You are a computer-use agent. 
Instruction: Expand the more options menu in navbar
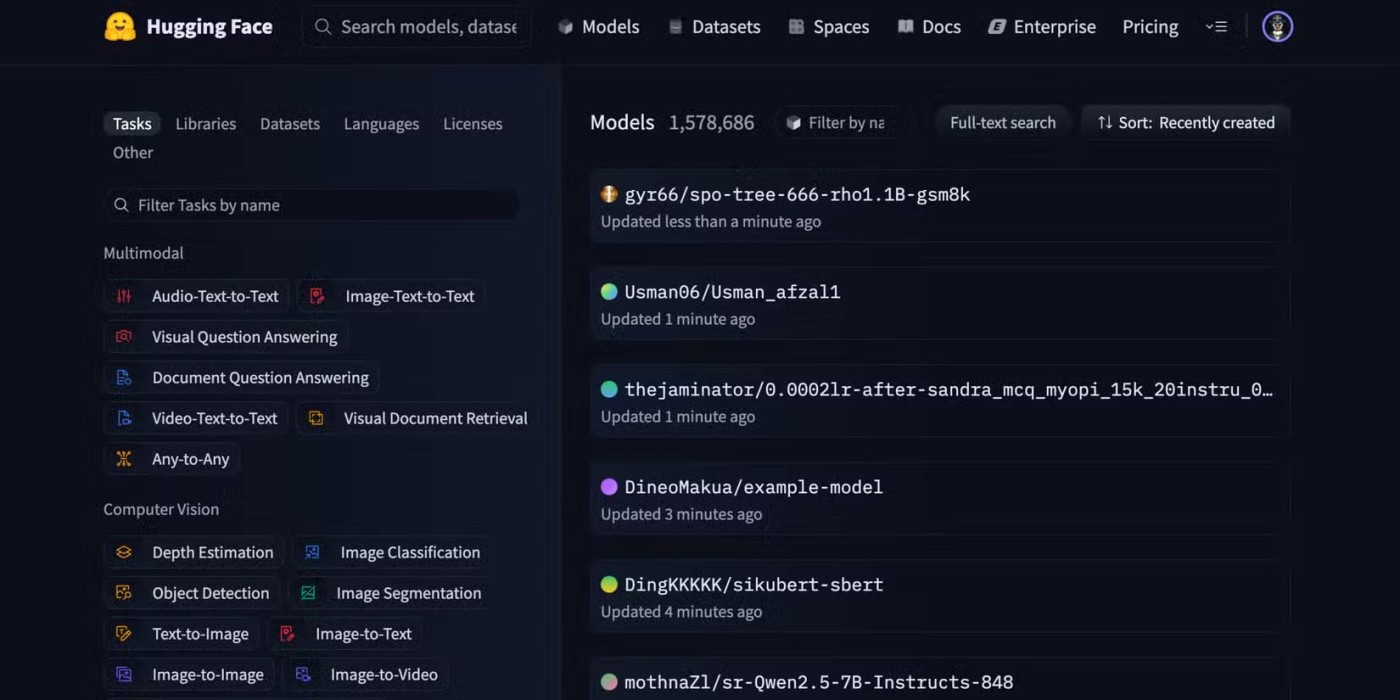pos(1216,27)
